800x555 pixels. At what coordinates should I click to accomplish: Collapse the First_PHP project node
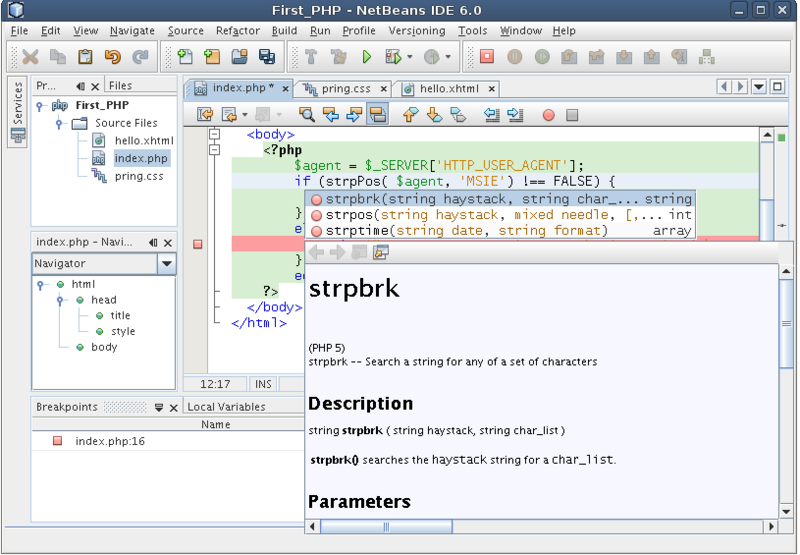(40, 105)
